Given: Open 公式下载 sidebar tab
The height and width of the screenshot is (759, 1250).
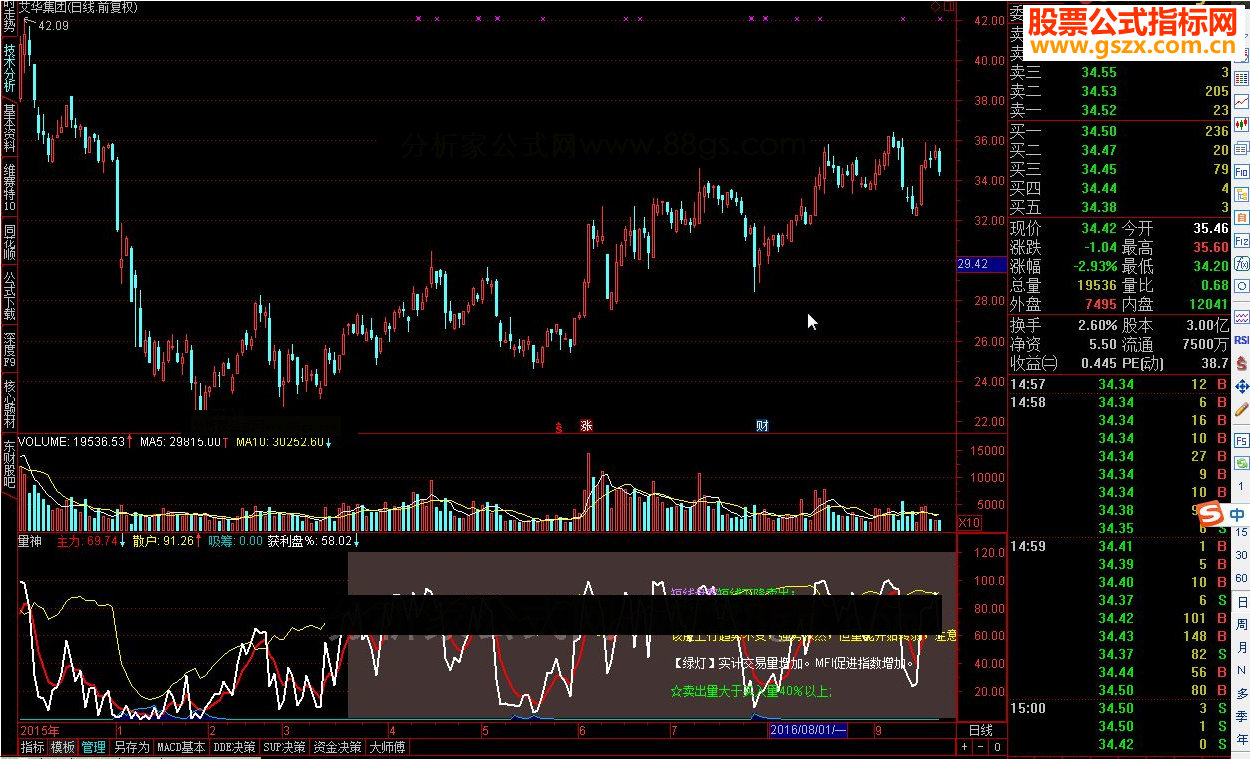Looking at the screenshot, I should (9, 297).
